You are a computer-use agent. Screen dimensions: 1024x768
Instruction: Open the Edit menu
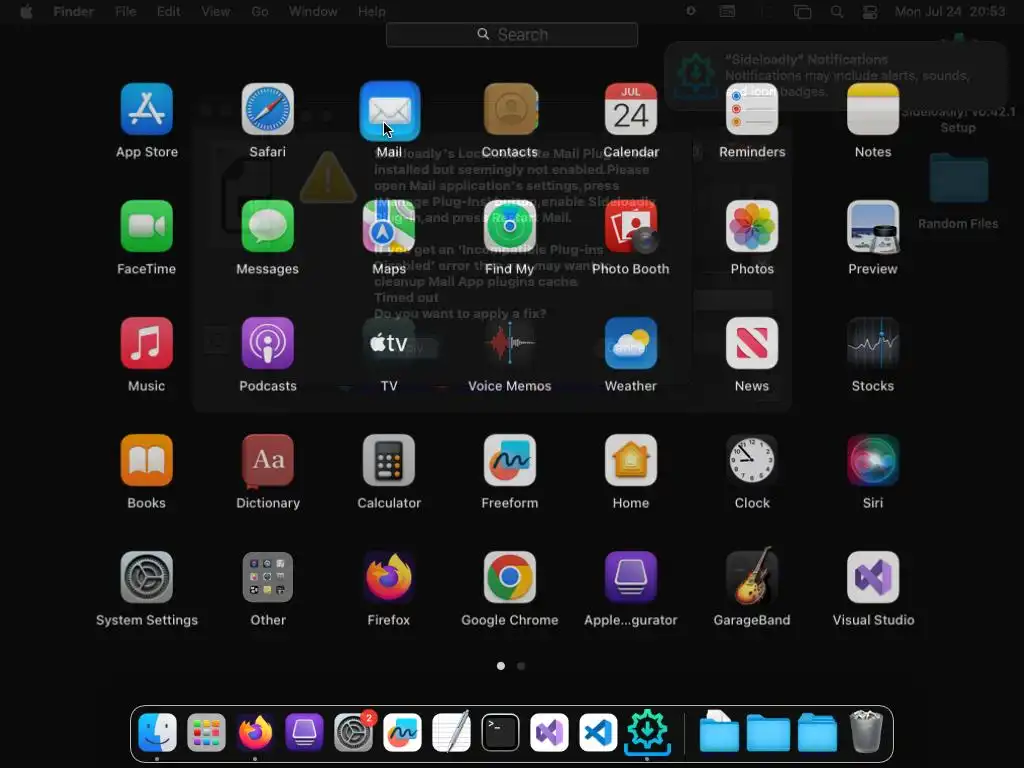coord(168,11)
